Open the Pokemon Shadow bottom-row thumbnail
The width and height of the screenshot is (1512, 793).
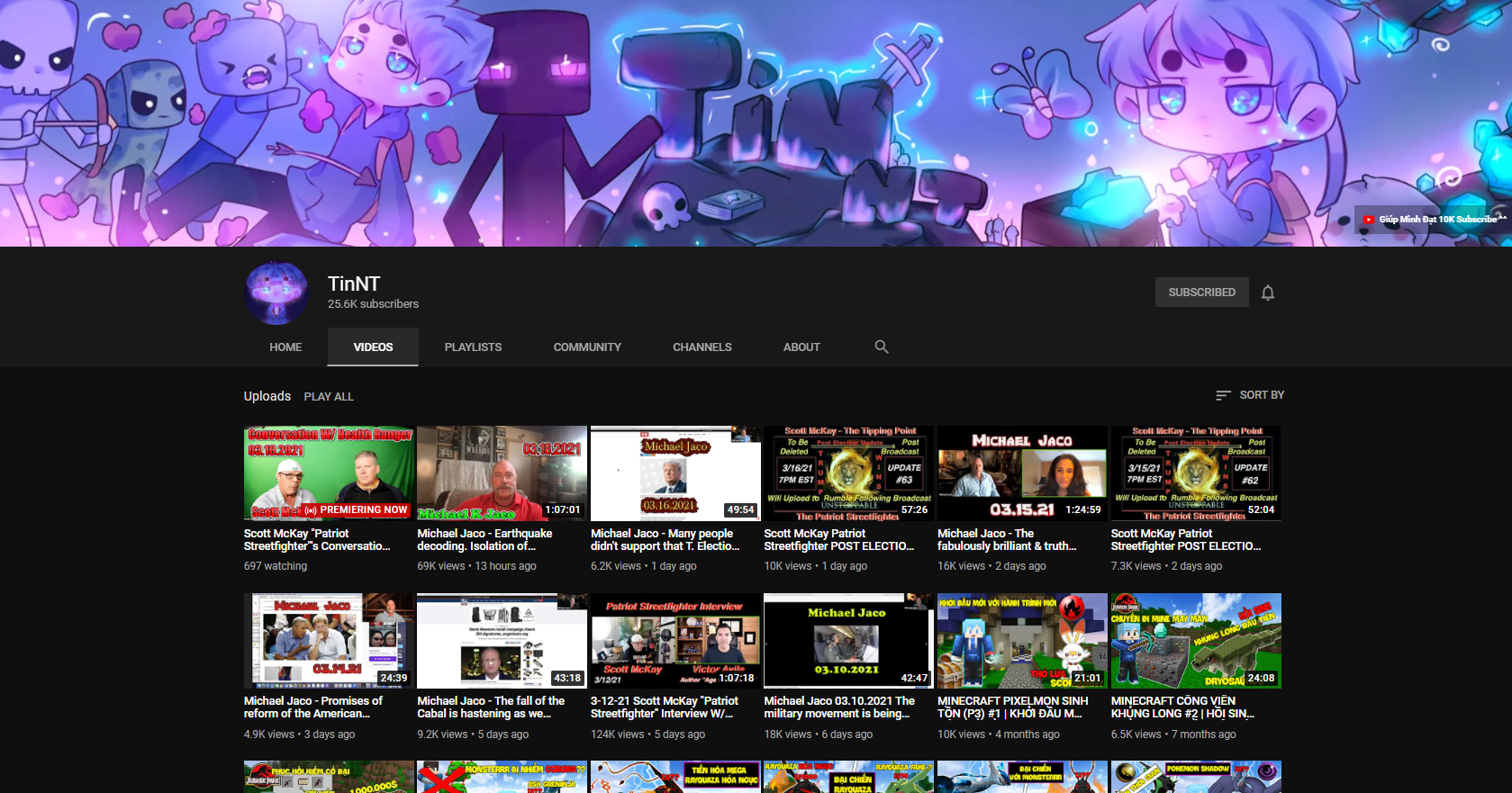(1196, 777)
